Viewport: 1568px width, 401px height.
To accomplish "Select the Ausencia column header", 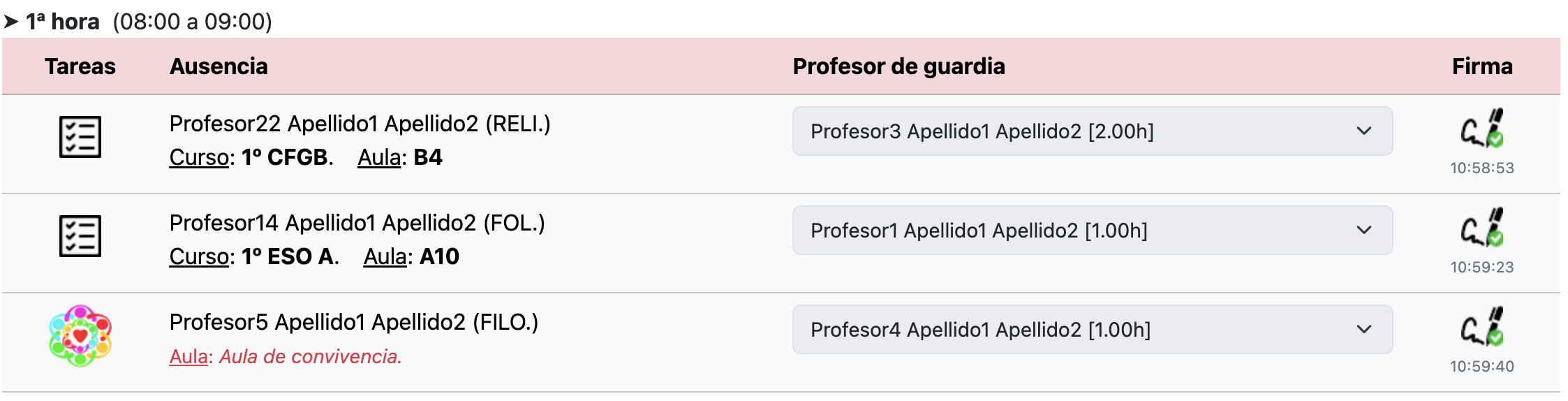I will click(x=219, y=66).
